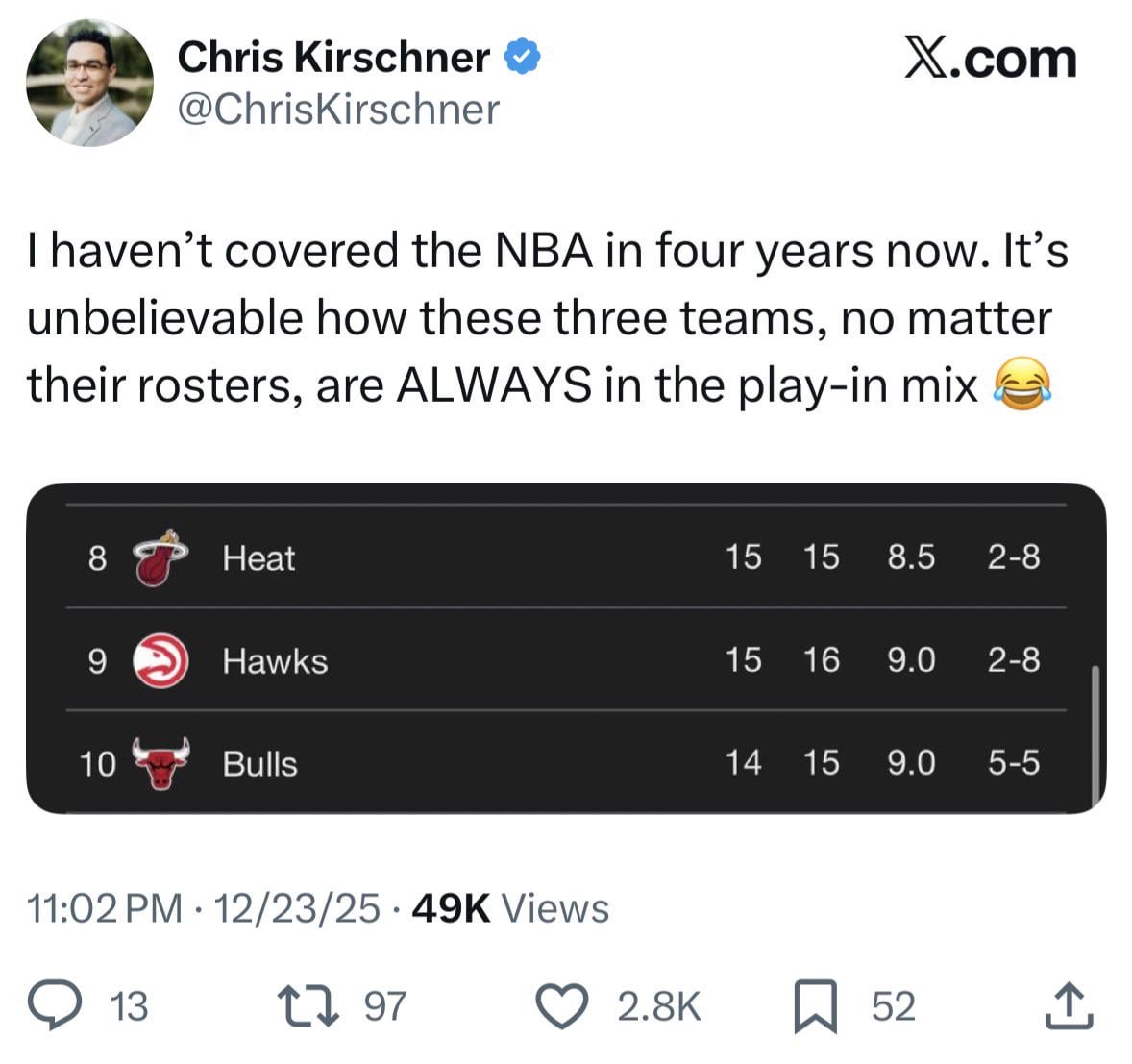Click the Atlanta Hawks logo
Screen dimensions: 1132x1064
coord(160,660)
